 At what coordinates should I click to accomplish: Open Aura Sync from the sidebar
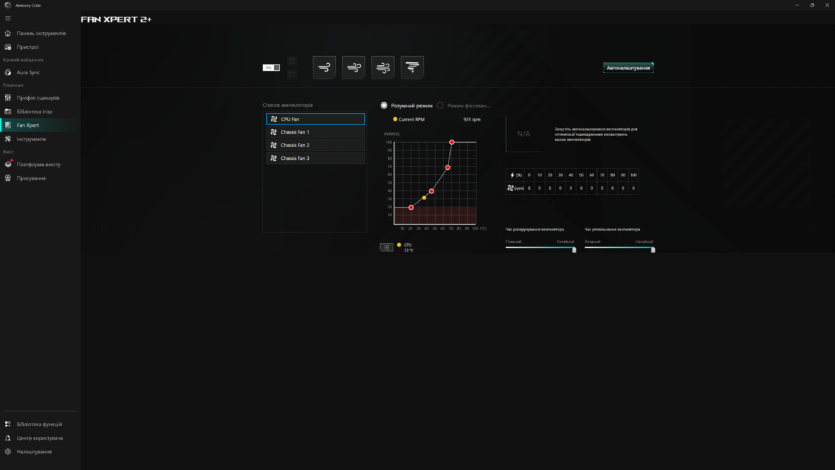pyautogui.click(x=28, y=72)
